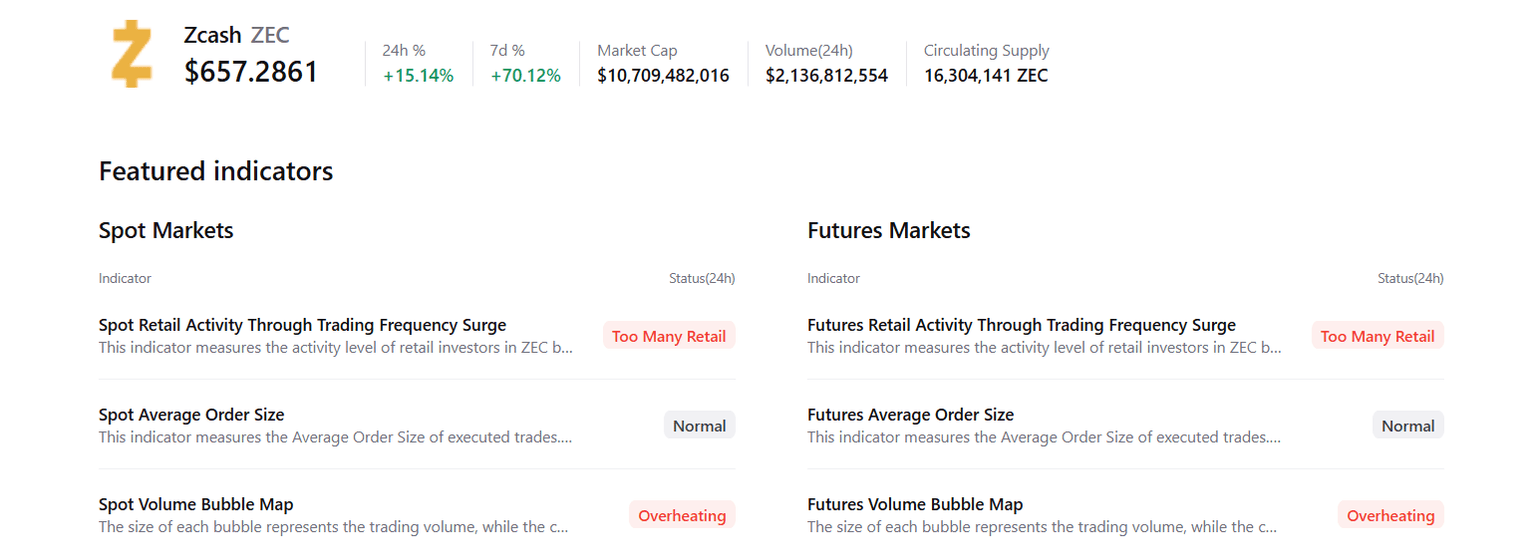Click the futures Overheating status badge
The width and height of the screenshot is (1536, 558).
pyautogui.click(x=1390, y=516)
